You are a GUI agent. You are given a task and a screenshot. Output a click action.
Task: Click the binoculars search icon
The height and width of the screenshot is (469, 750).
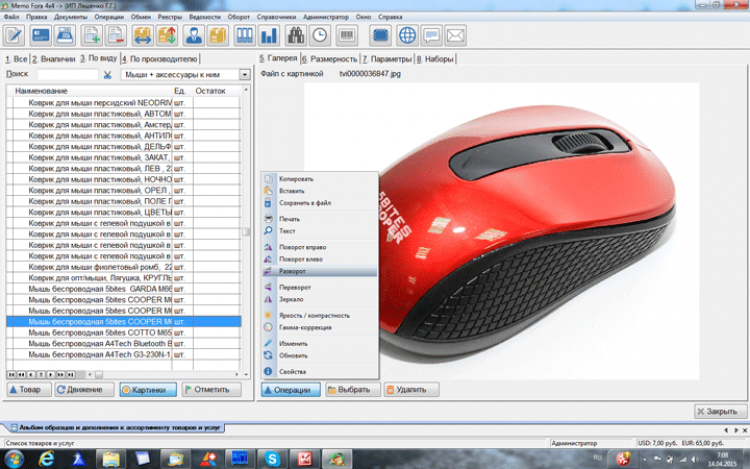(x=296, y=36)
